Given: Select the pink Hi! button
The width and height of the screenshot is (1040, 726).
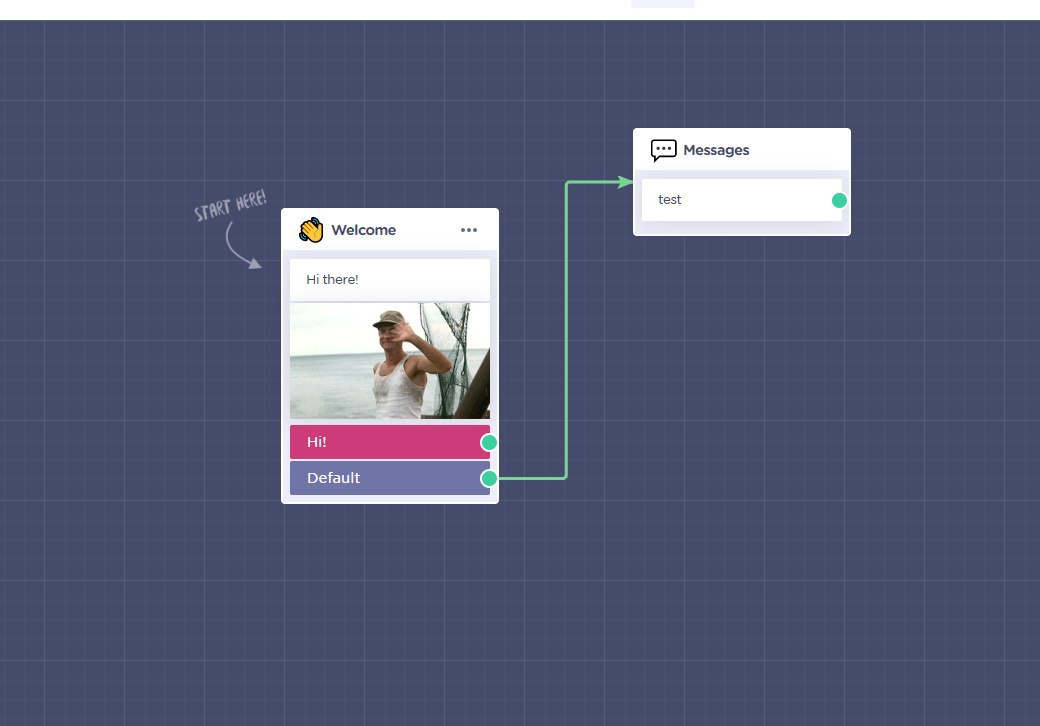Looking at the screenshot, I should [390, 442].
